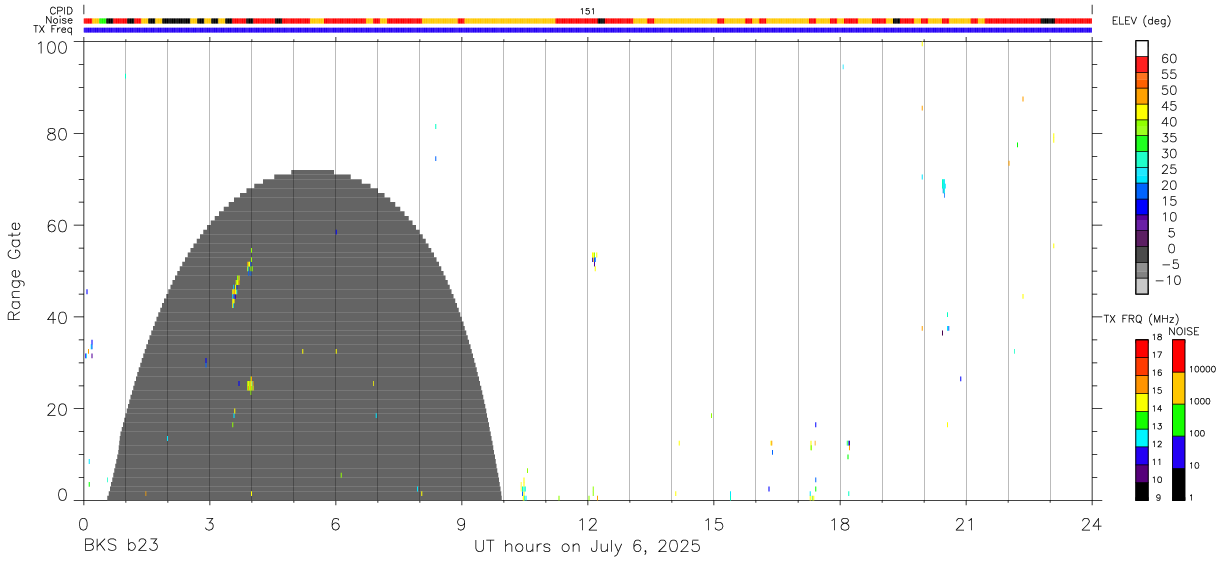Select the elevation colorbar label 15

(1168, 201)
